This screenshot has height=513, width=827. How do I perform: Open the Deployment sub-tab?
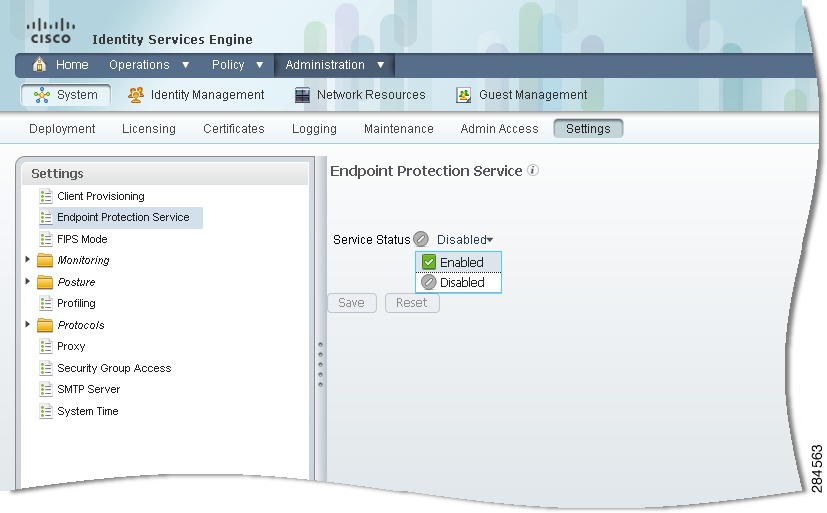point(62,129)
